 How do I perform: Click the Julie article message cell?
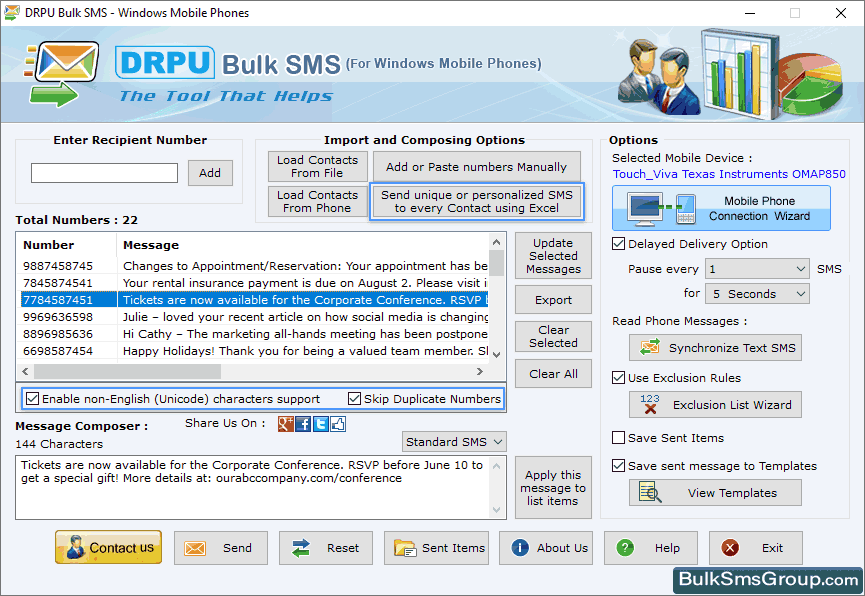pyautogui.click(x=305, y=317)
